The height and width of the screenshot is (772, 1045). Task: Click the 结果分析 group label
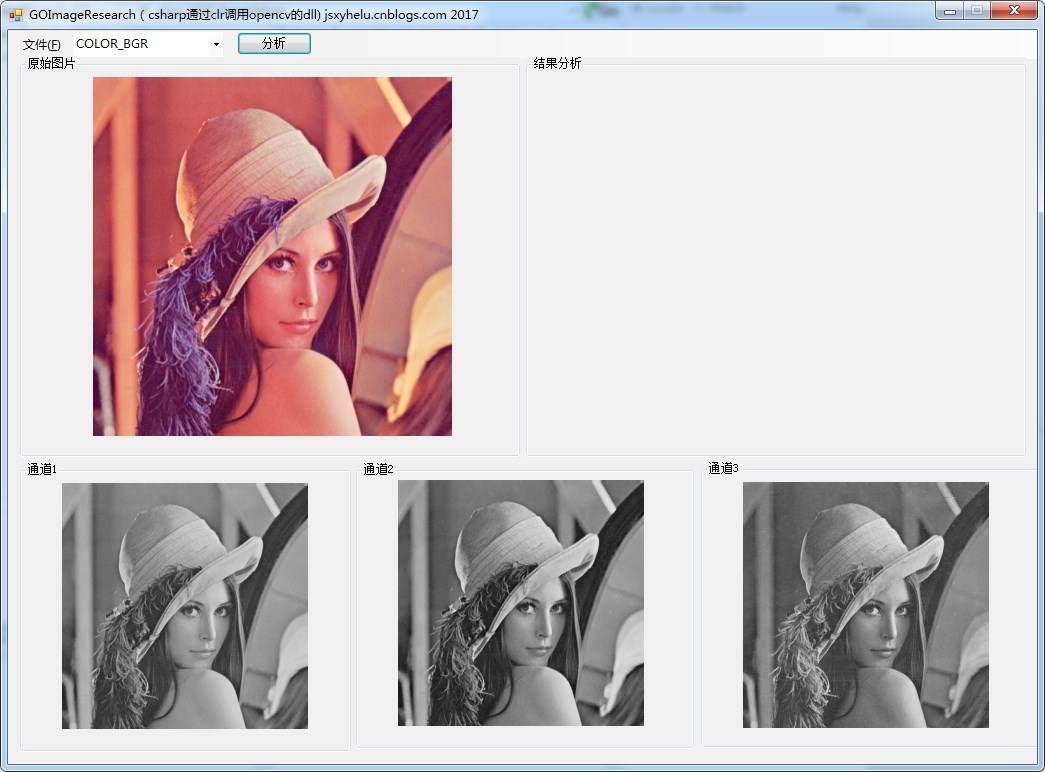coord(557,63)
